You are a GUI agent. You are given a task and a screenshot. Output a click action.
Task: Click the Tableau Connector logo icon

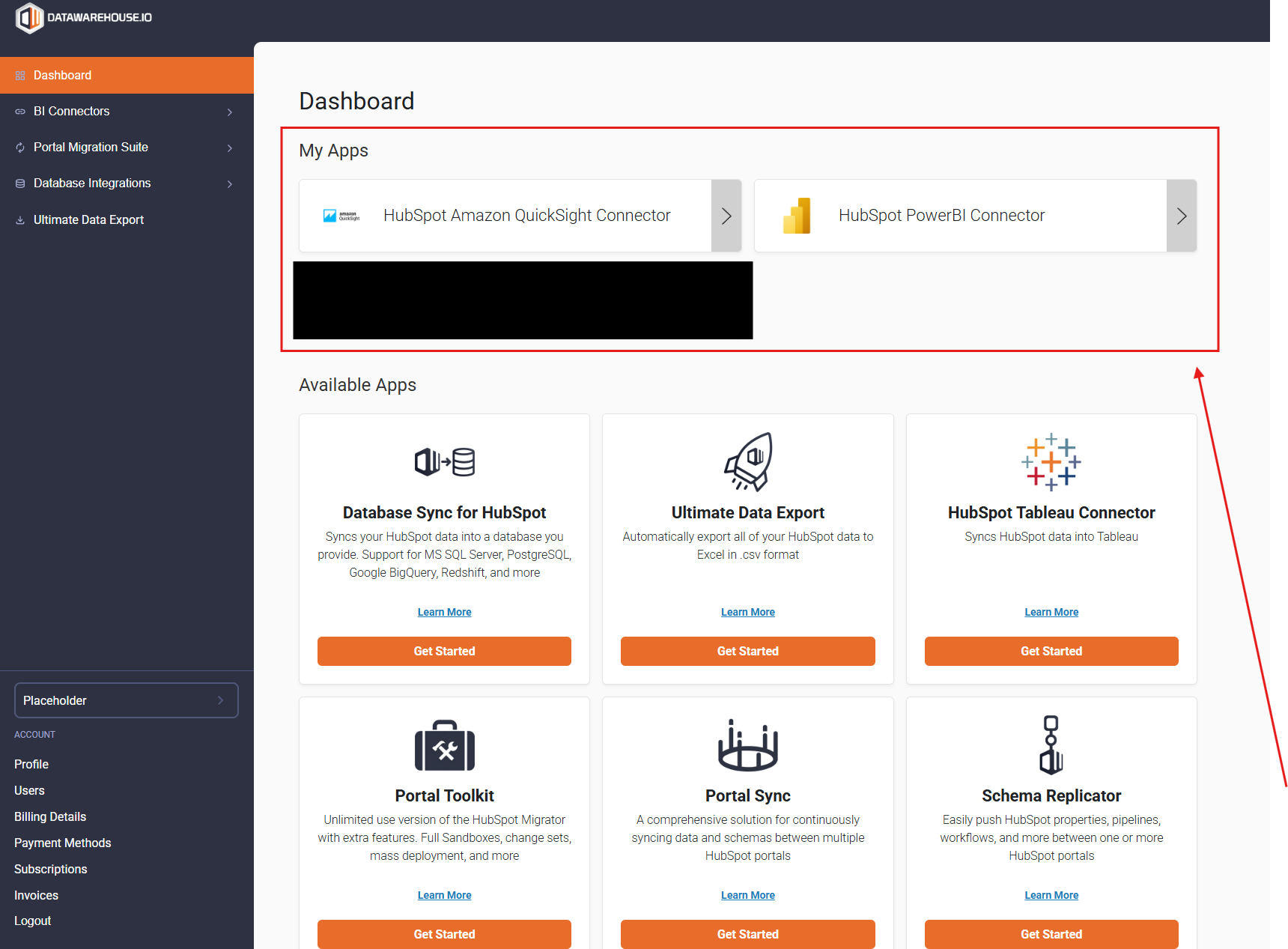pos(1051,461)
